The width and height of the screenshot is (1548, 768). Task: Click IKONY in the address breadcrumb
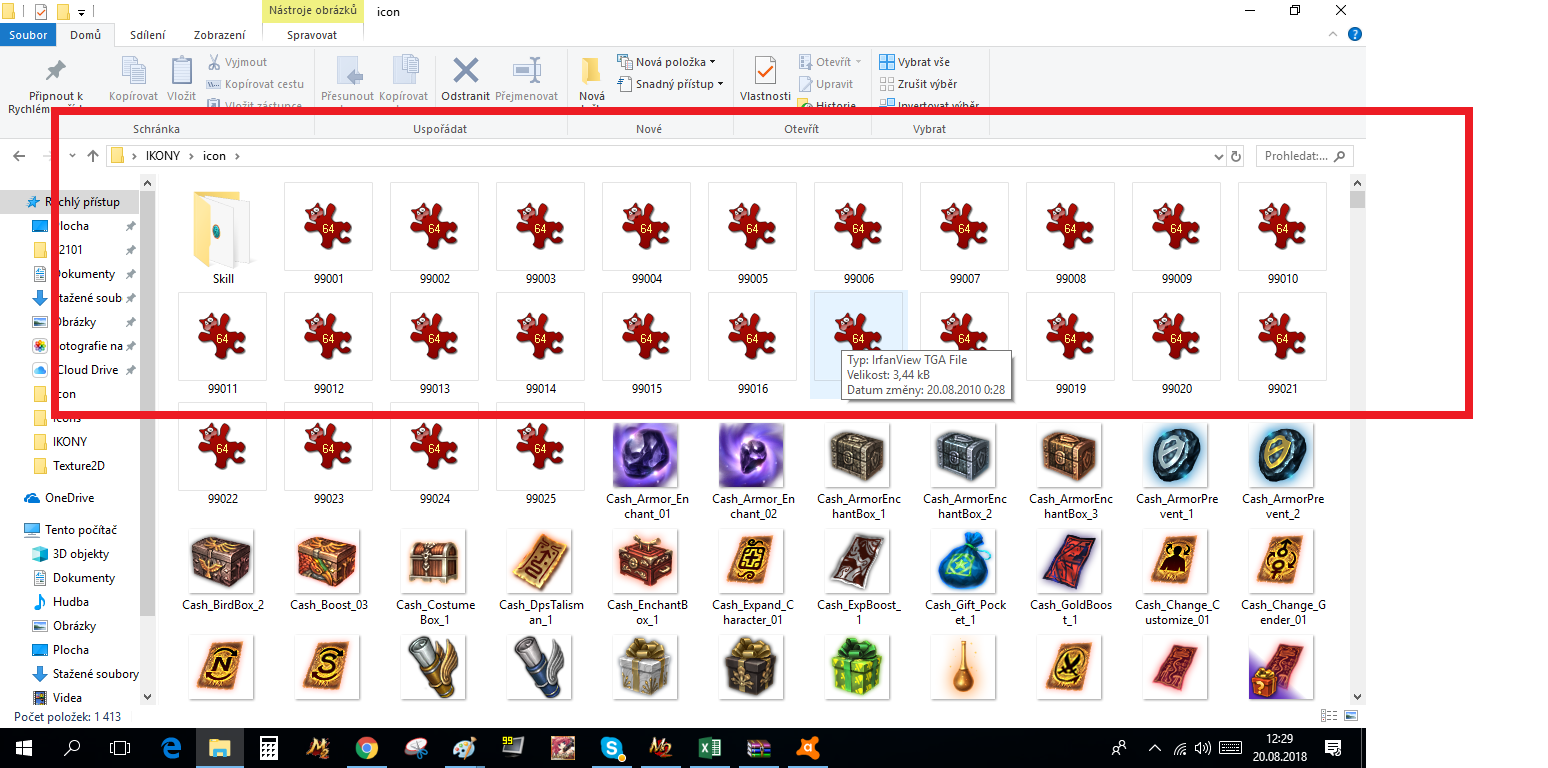(163, 156)
